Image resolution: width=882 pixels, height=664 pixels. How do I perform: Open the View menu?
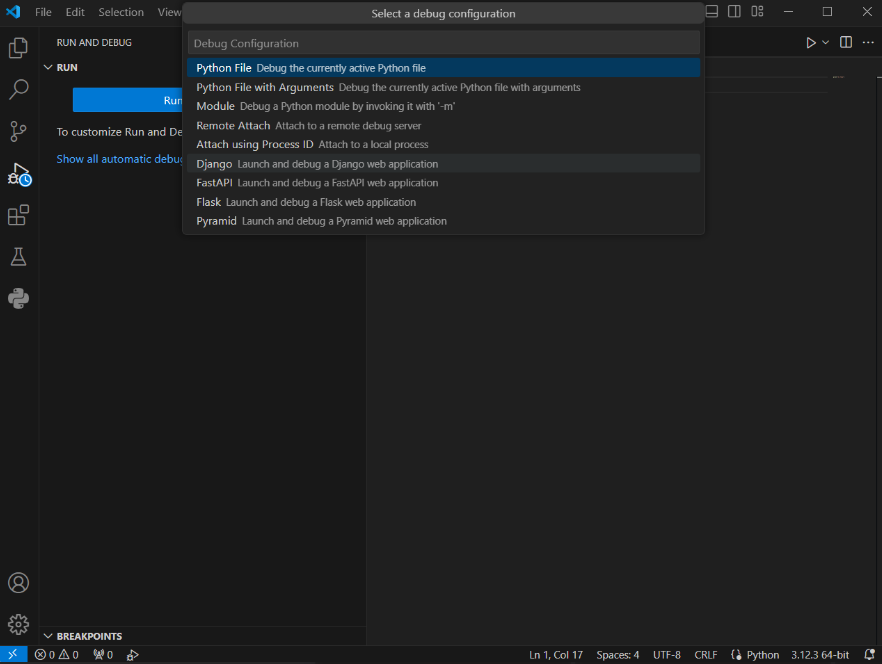pyautogui.click(x=168, y=12)
